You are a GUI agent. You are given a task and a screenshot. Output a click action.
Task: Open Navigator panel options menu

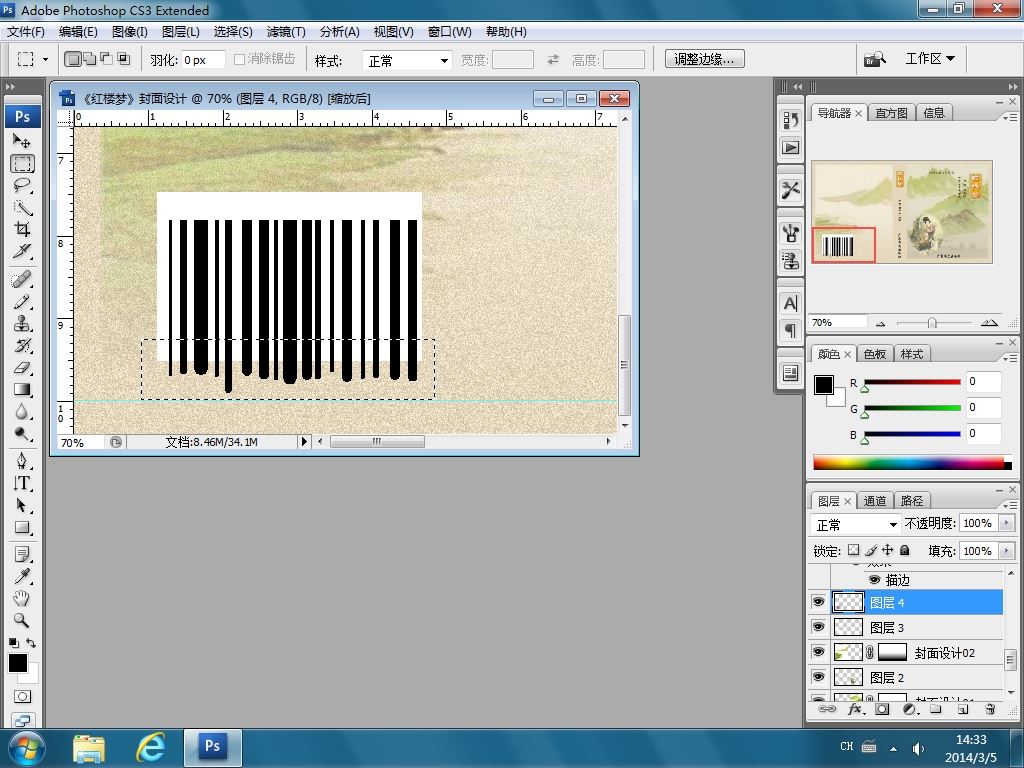1010,117
